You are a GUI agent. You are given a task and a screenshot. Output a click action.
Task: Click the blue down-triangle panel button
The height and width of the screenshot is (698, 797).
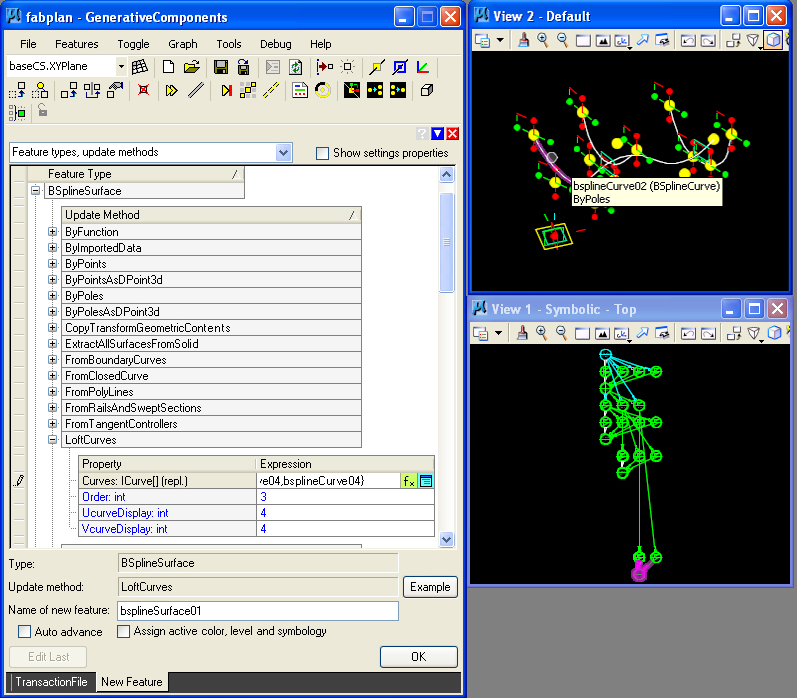point(437,134)
